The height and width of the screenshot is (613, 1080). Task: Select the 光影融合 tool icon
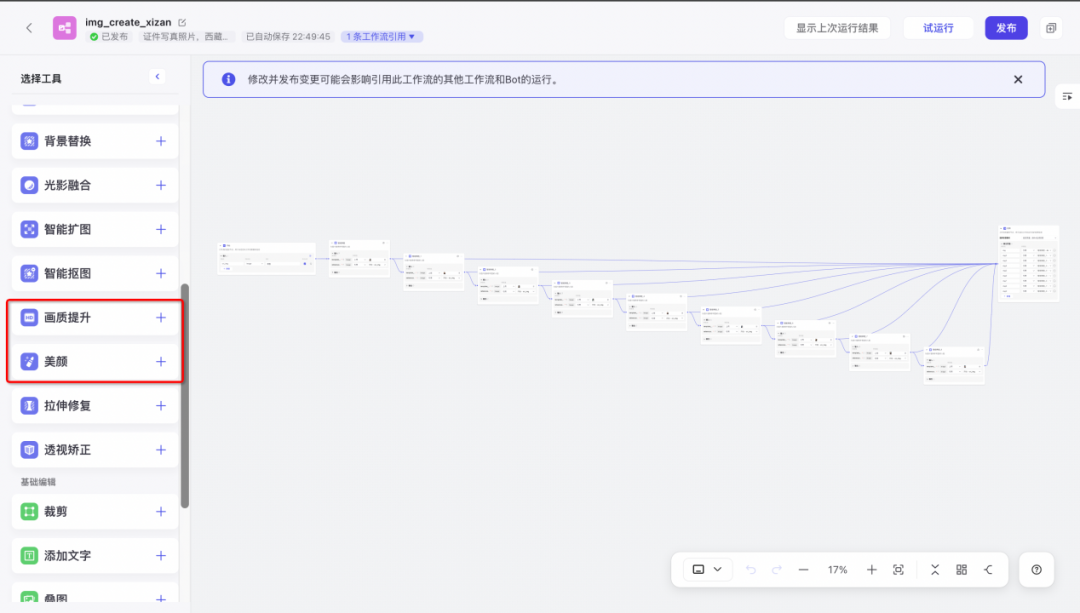tap(29, 185)
